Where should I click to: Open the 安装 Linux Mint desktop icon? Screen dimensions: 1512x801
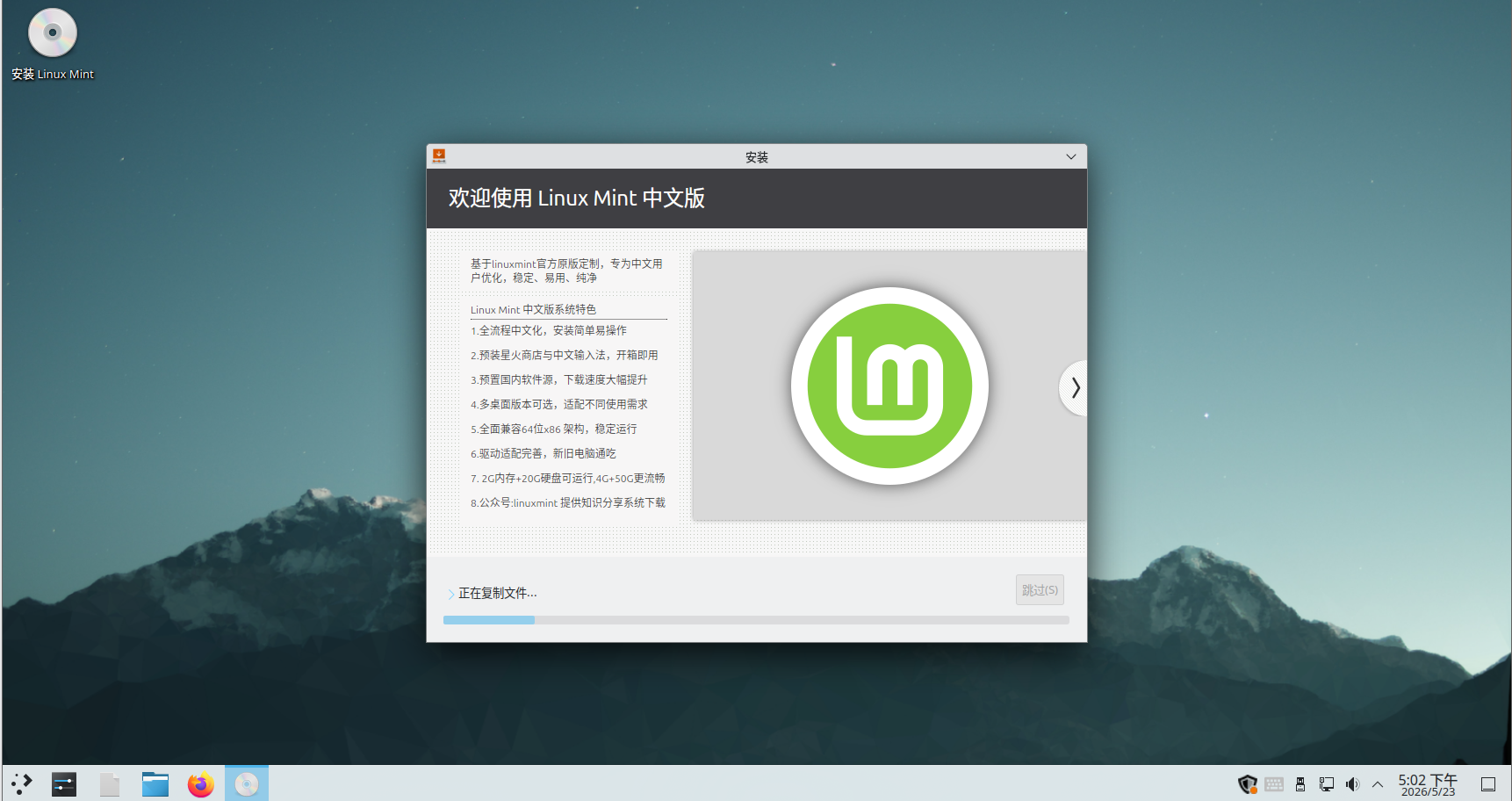pos(53,45)
